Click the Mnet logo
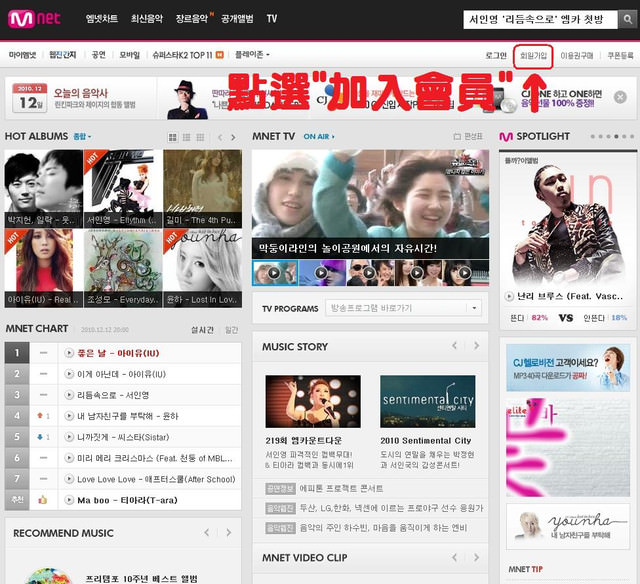Image resolution: width=640 pixels, height=584 pixels. point(34,19)
